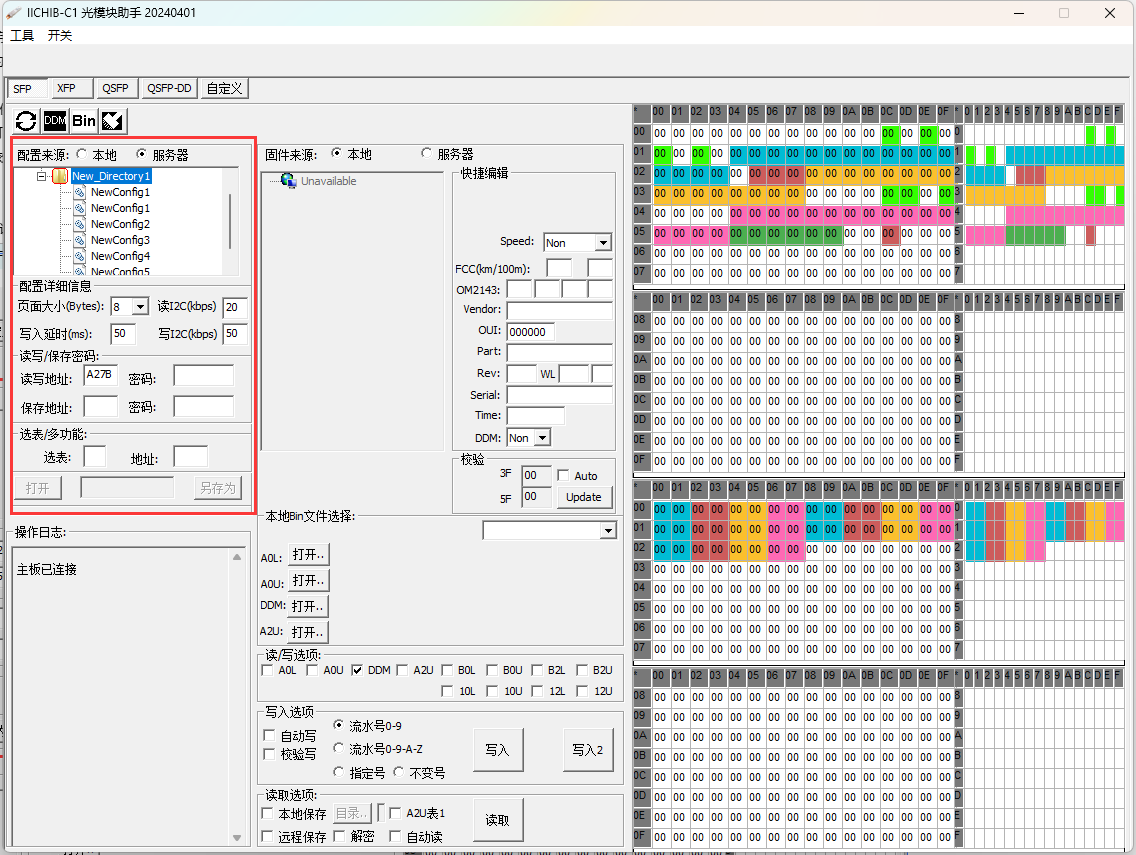Select the New_Directory1 folder icon
The image size is (1136, 855).
point(60,176)
